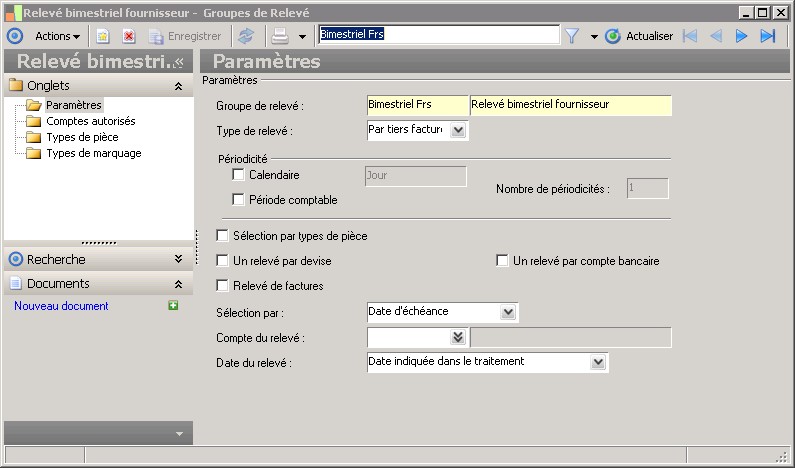Image resolution: width=795 pixels, height=468 pixels.
Task: Click the Groupe de relevé code field
Action: tap(416, 105)
